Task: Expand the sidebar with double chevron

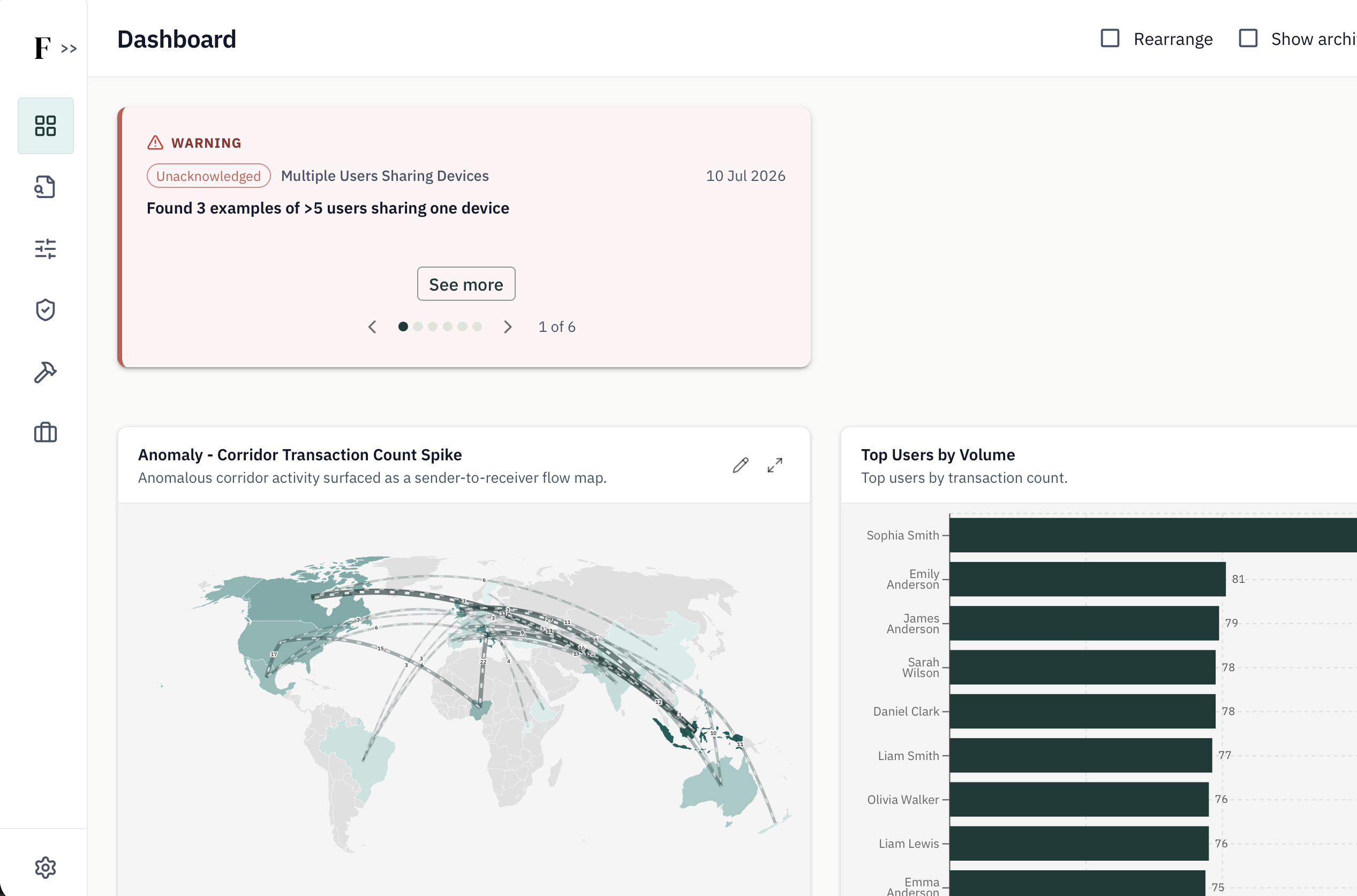Action: pos(69,49)
